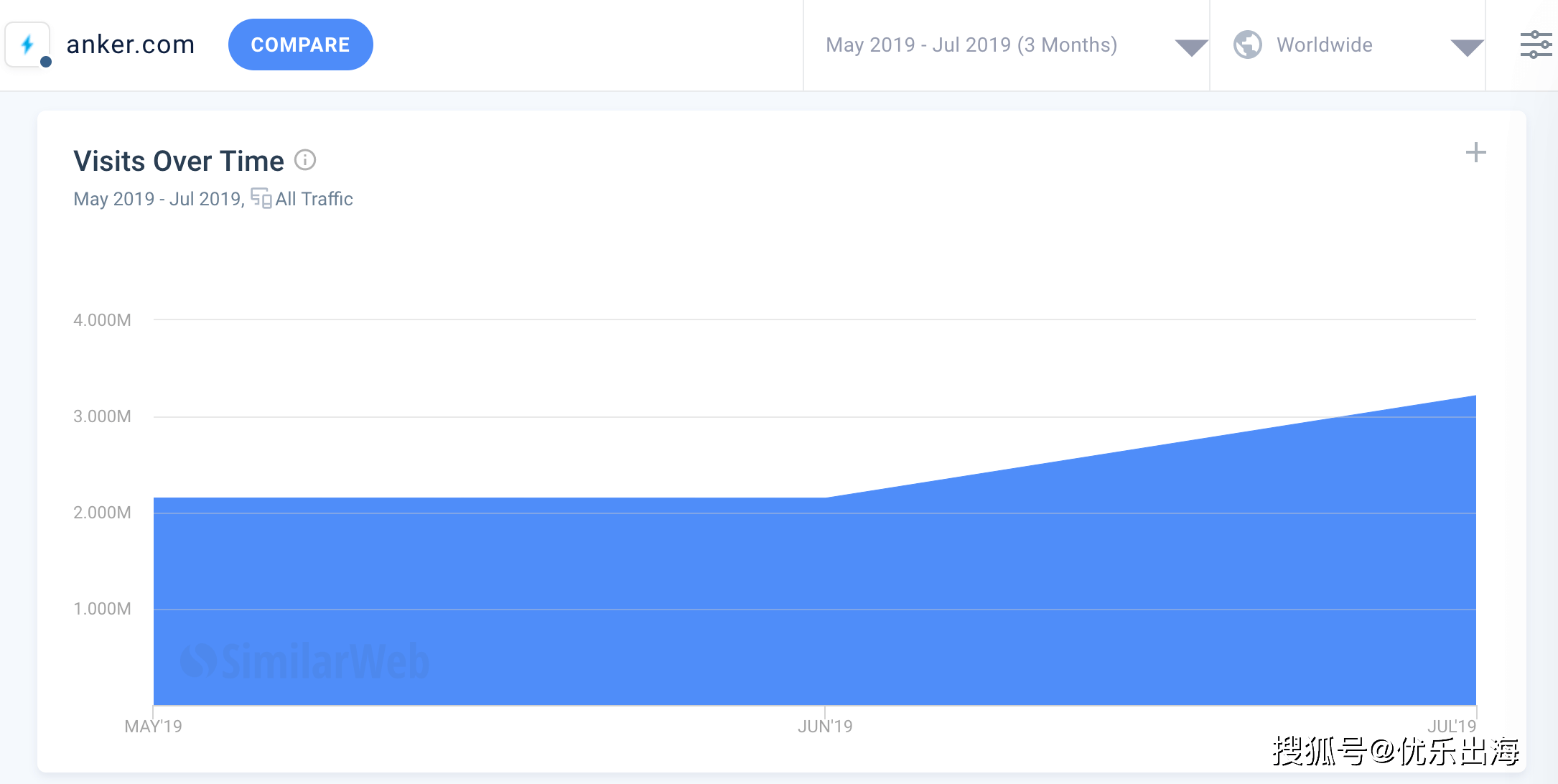Click the JUN'19 axis label
This screenshot has height=784, width=1558.
coord(825,727)
